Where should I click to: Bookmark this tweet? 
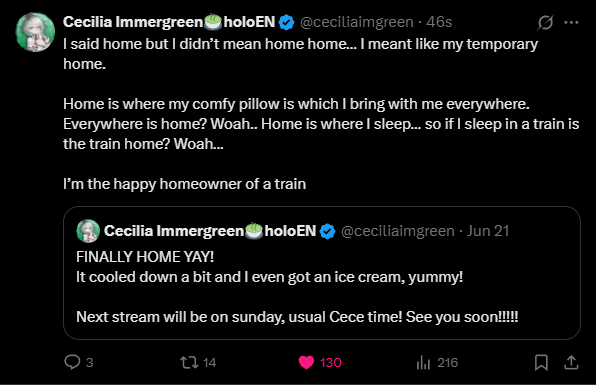[541, 362]
